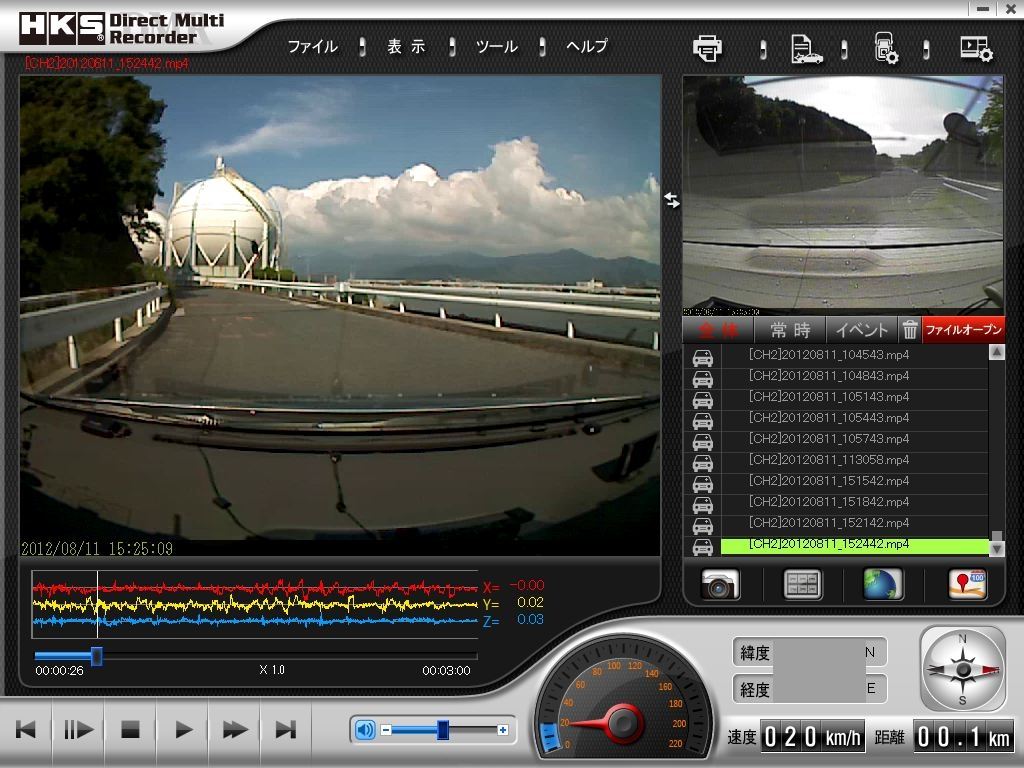Select file [CH2]20120811_105143.mp4
This screenshot has width=1024, height=768.
click(854, 396)
